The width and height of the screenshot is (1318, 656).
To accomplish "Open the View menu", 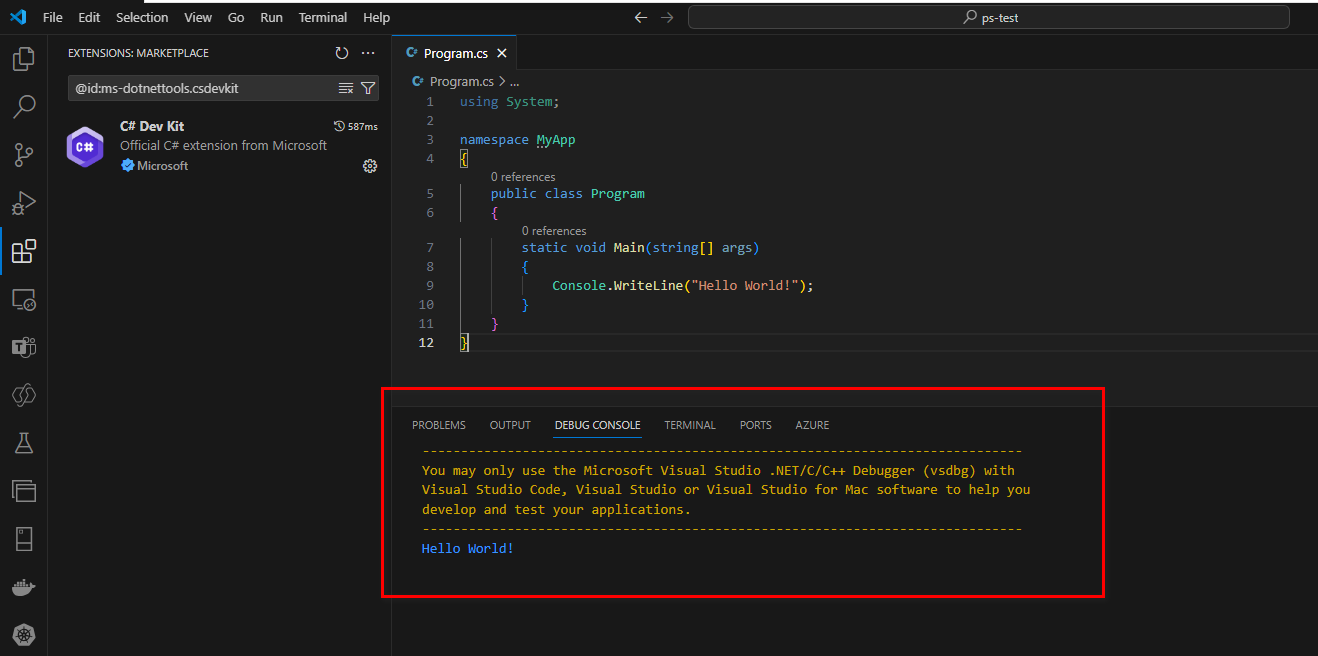I will (x=198, y=17).
